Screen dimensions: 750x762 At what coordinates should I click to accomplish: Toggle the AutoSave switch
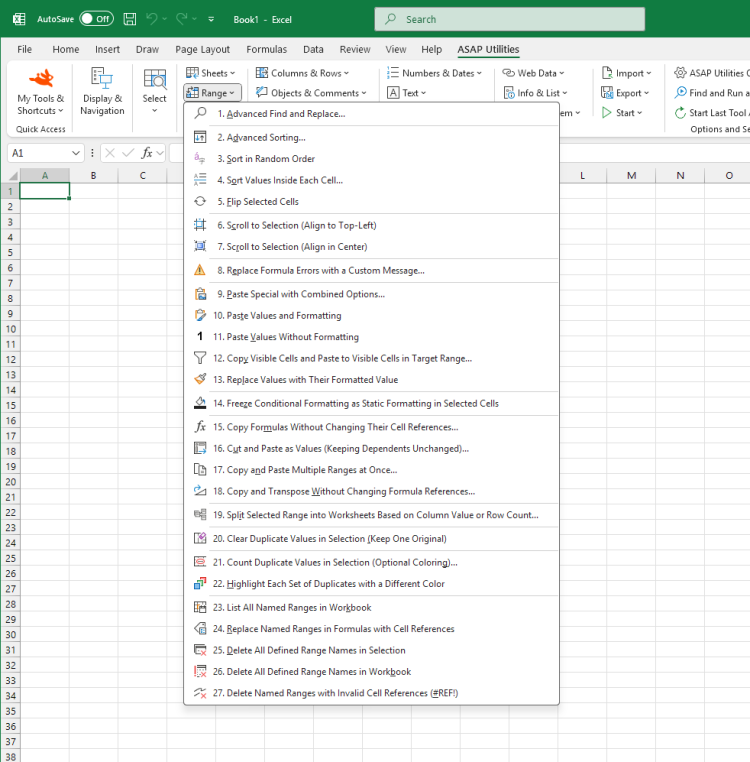tap(96, 19)
